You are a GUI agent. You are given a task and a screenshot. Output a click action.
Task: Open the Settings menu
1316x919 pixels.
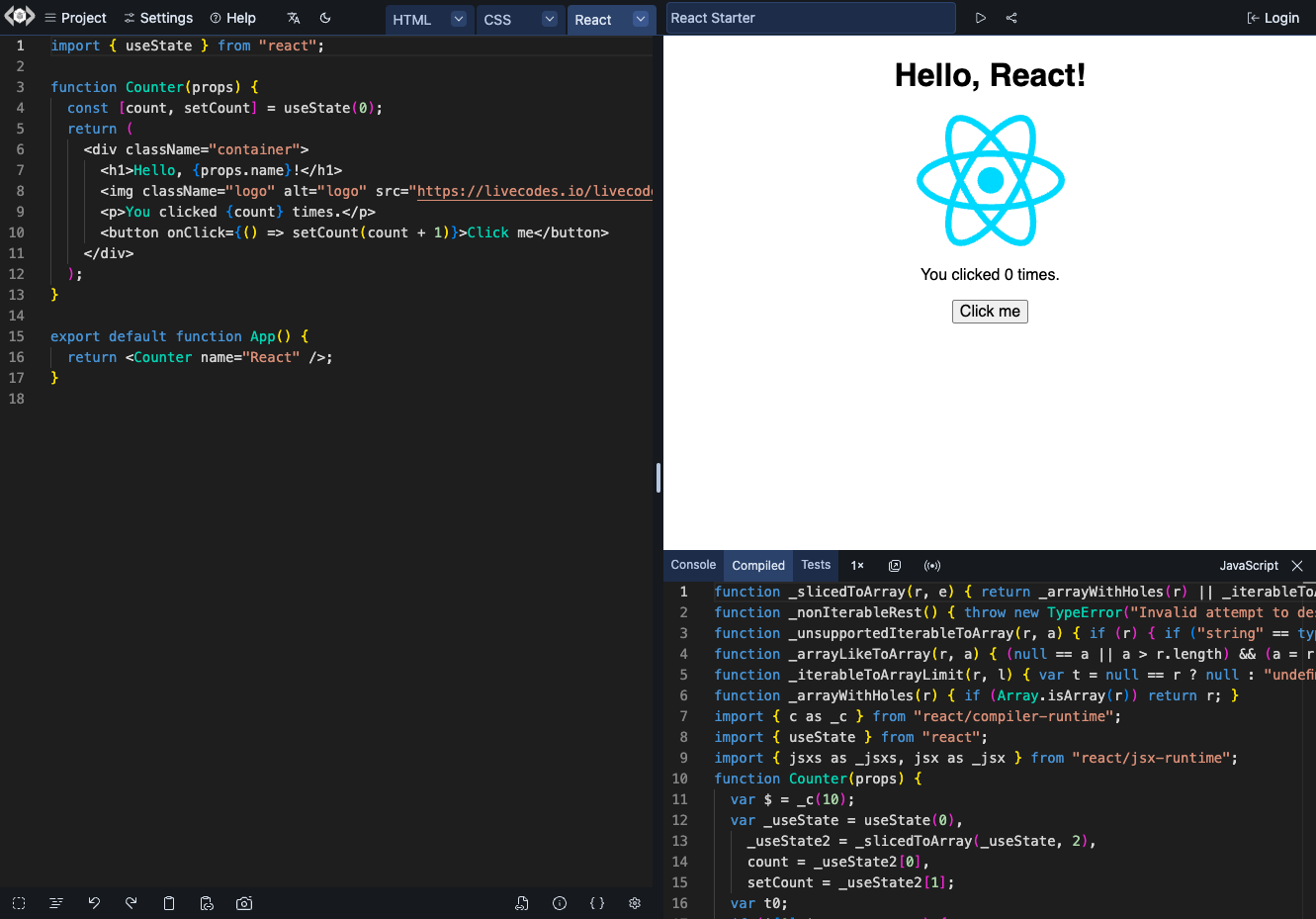pos(158,18)
